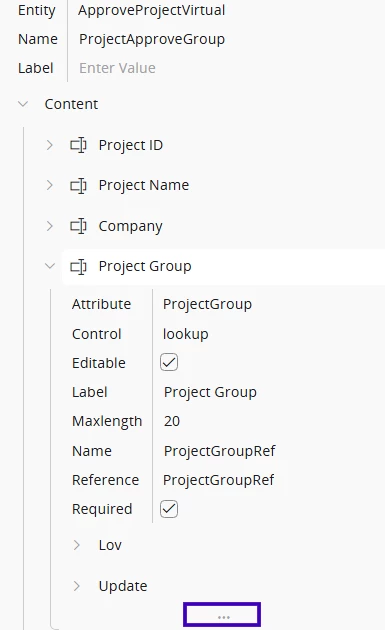Click the three-dot more button at bottom

tap(222, 614)
